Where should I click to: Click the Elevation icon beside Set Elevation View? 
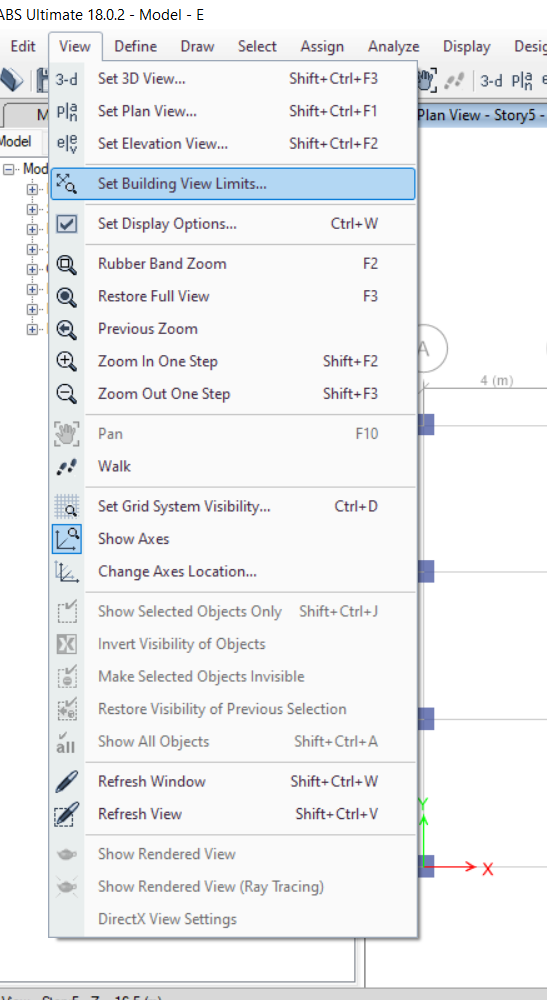click(x=66, y=144)
